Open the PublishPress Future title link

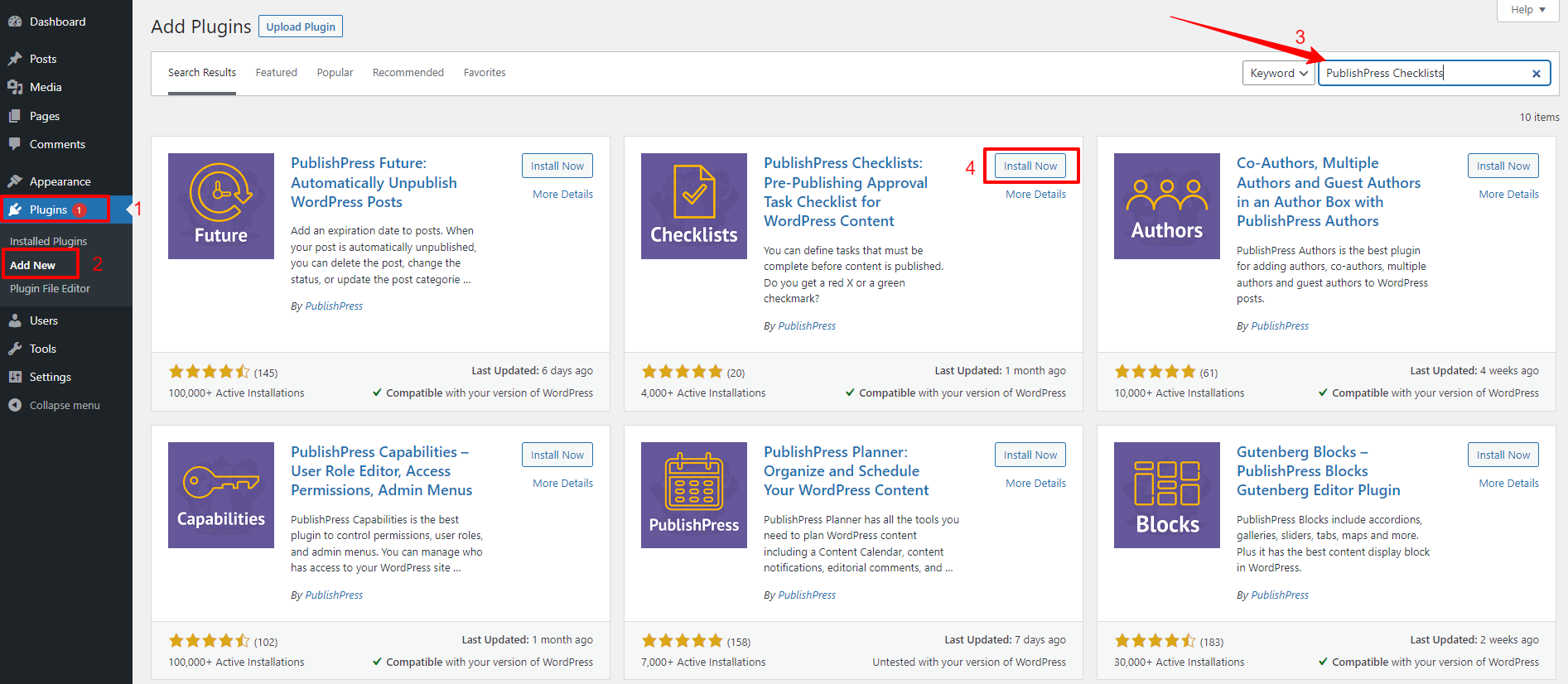point(374,183)
